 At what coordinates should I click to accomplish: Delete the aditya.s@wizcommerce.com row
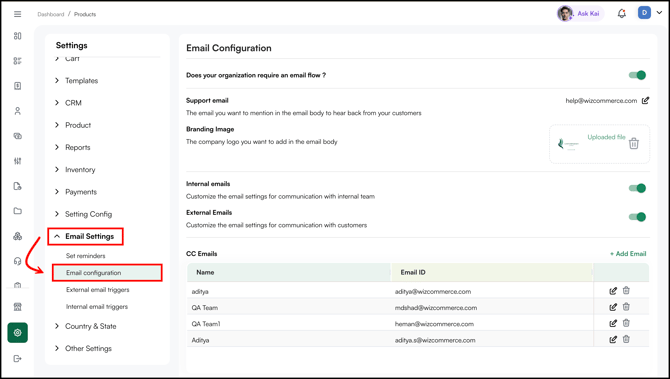pos(626,339)
